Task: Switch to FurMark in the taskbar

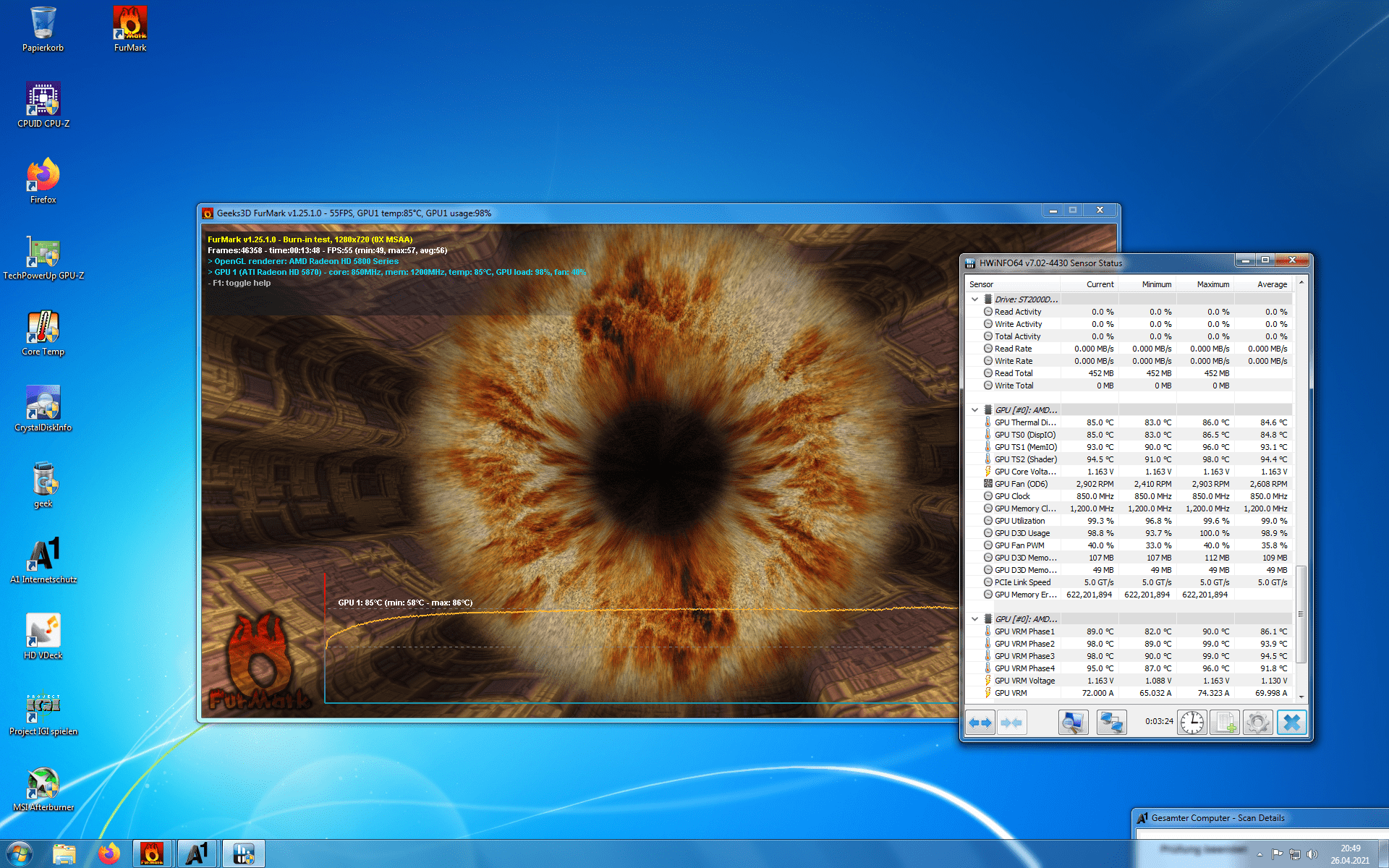Action: click(x=152, y=854)
